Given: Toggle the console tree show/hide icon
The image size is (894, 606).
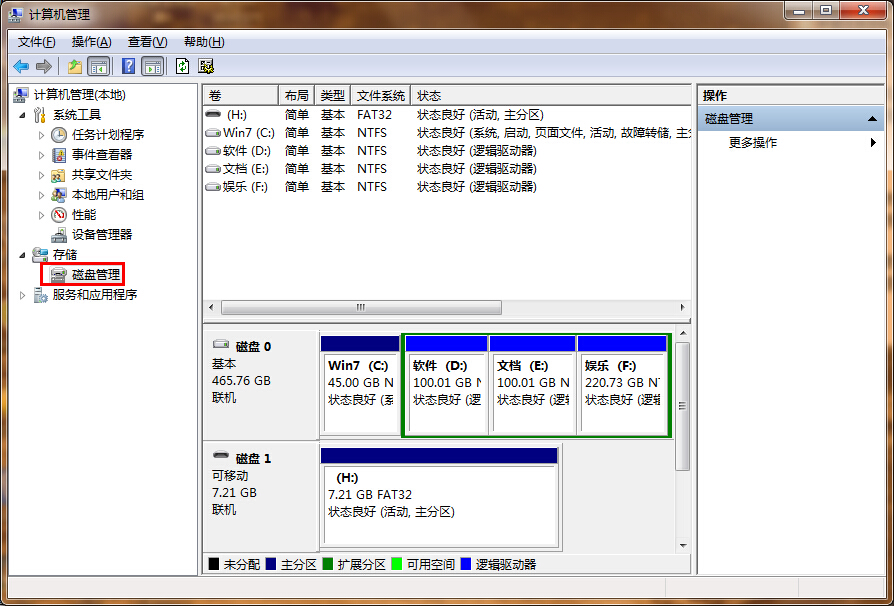Looking at the screenshot, I should point(98,66).
